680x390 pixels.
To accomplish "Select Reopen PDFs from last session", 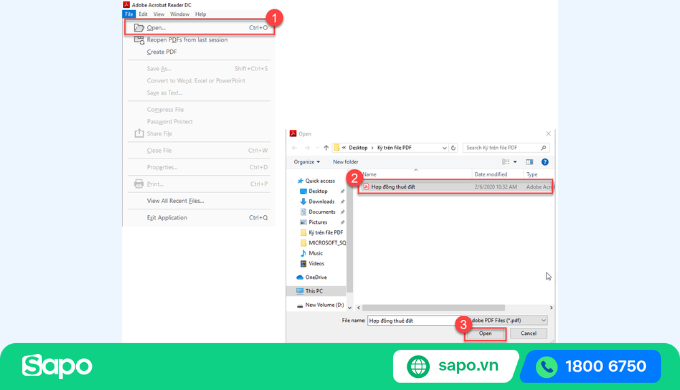I will click(187, 40).
